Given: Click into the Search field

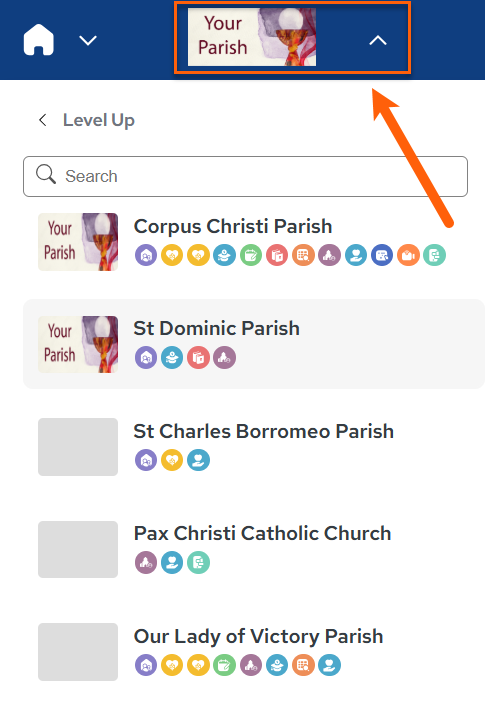Looking at the screenshot, I should pyautogui.click(x=245, y=176).
